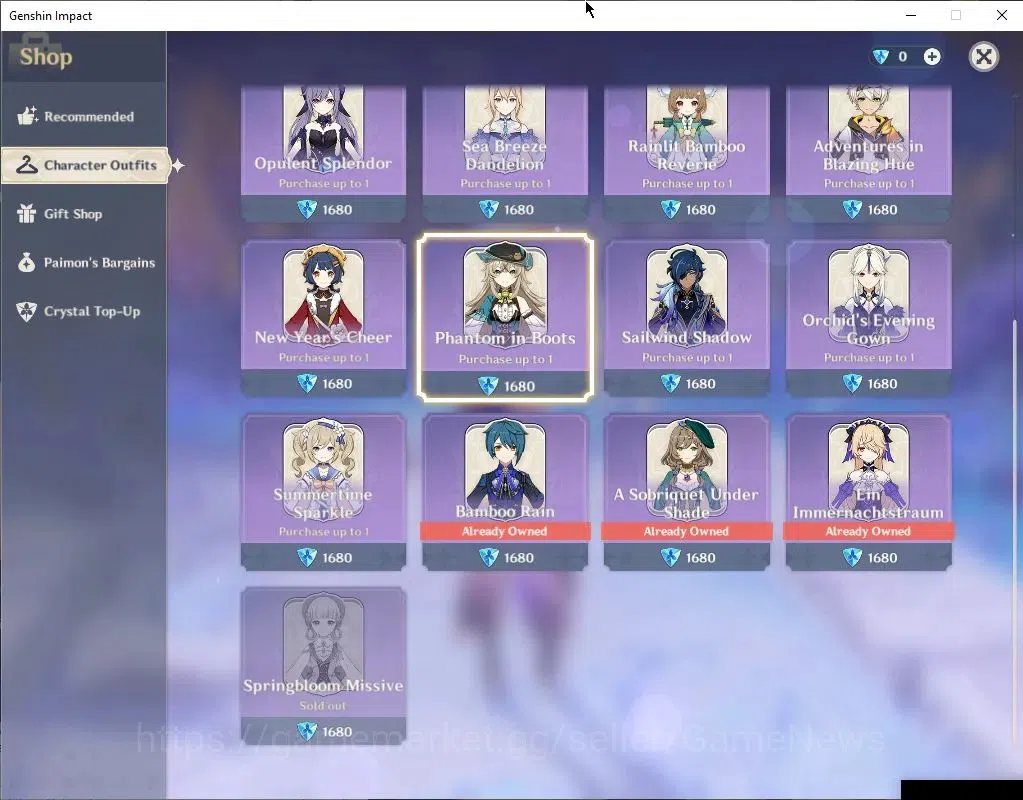Click the 1680 price of Sailwind Shadow
This screenshot has width=1023, height=800.
(x=701, y=384)
